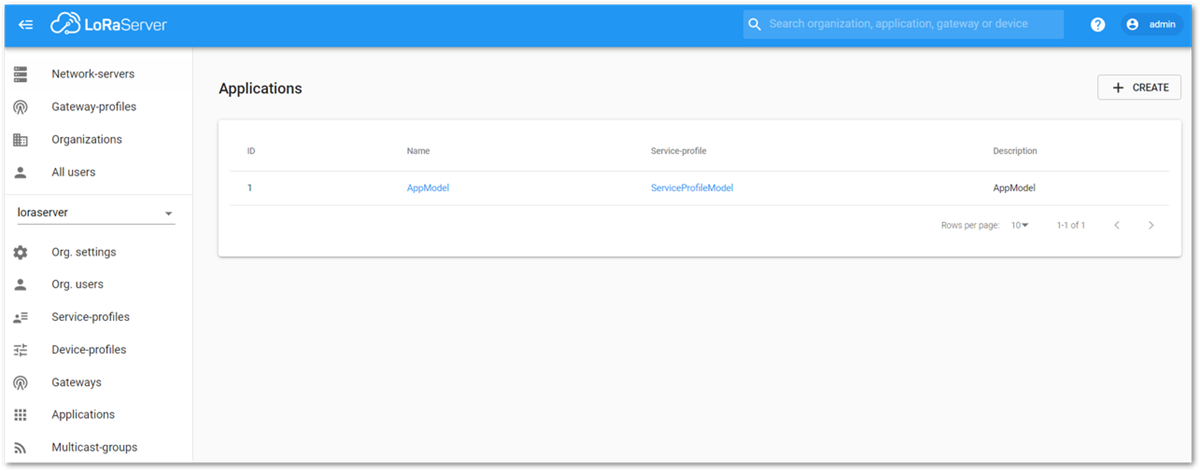This screenshot has width=1200, height=471.
Task: Open Gateways menu item
Action: pyautogui.click(x=97, y=383)
